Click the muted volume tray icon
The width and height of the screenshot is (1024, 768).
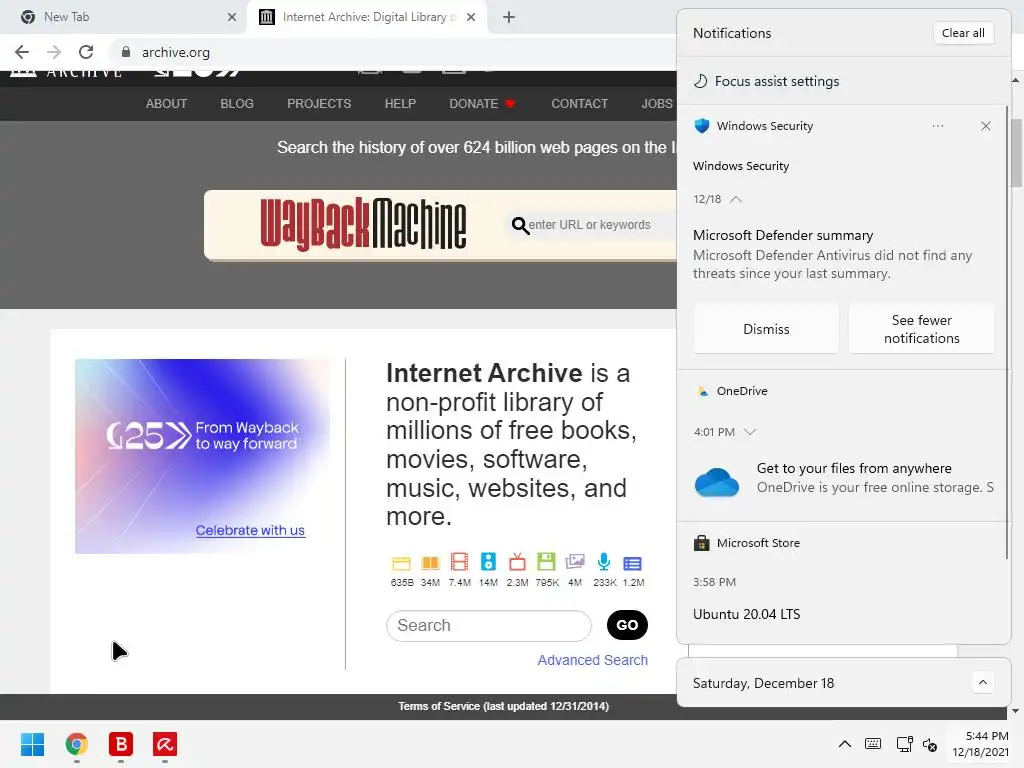coord(930,744)
